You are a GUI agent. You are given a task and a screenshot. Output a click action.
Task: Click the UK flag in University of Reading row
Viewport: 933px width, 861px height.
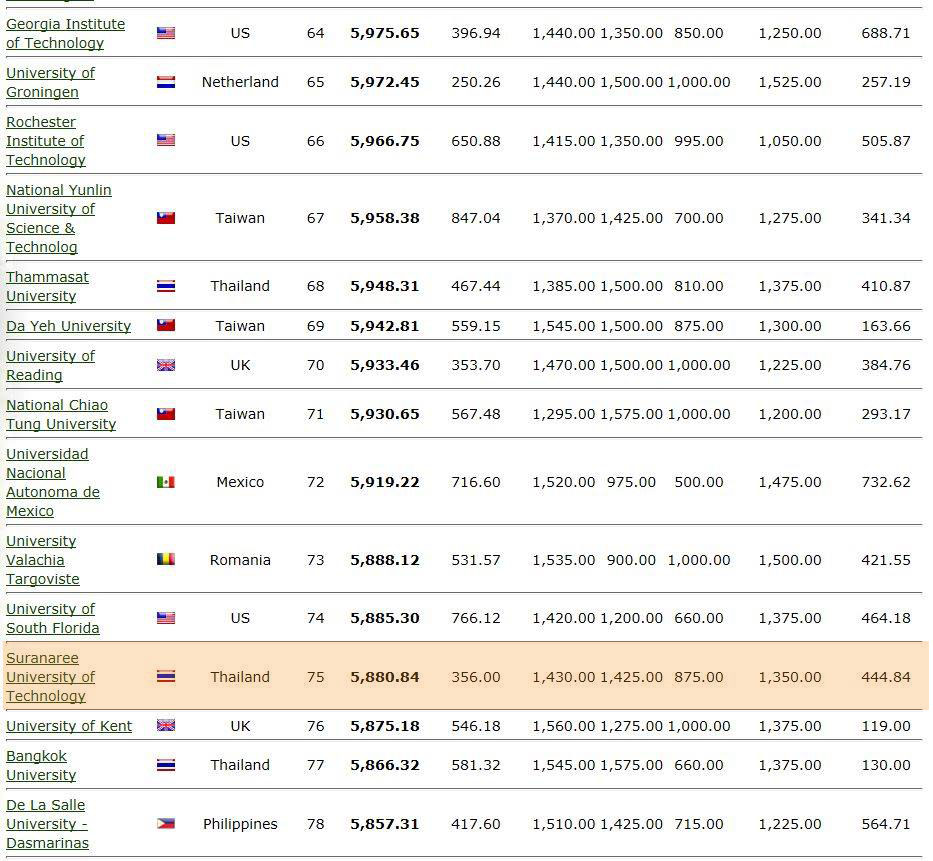click(166, 365)
